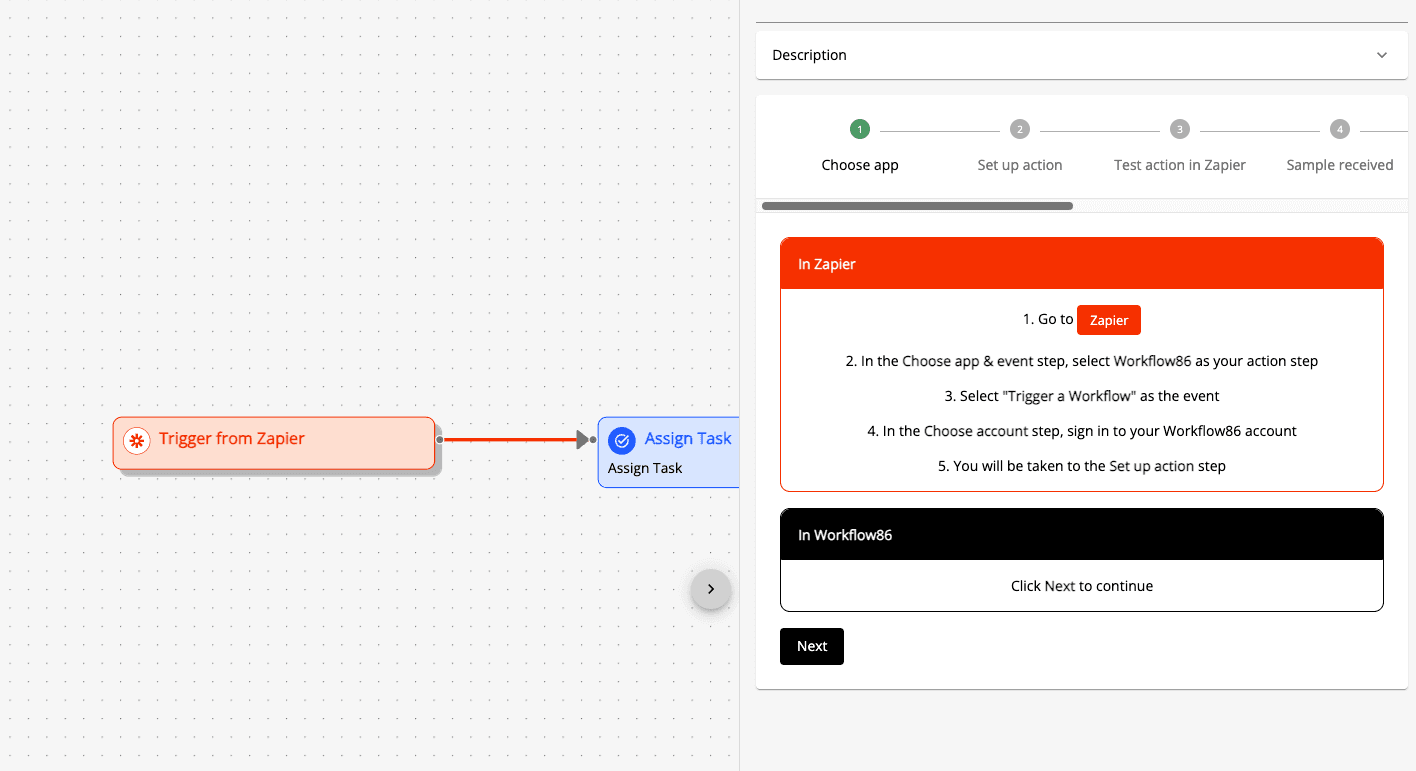Go to step 1 Choose app
Screen dimensions: 1416x771
(860, 146)
